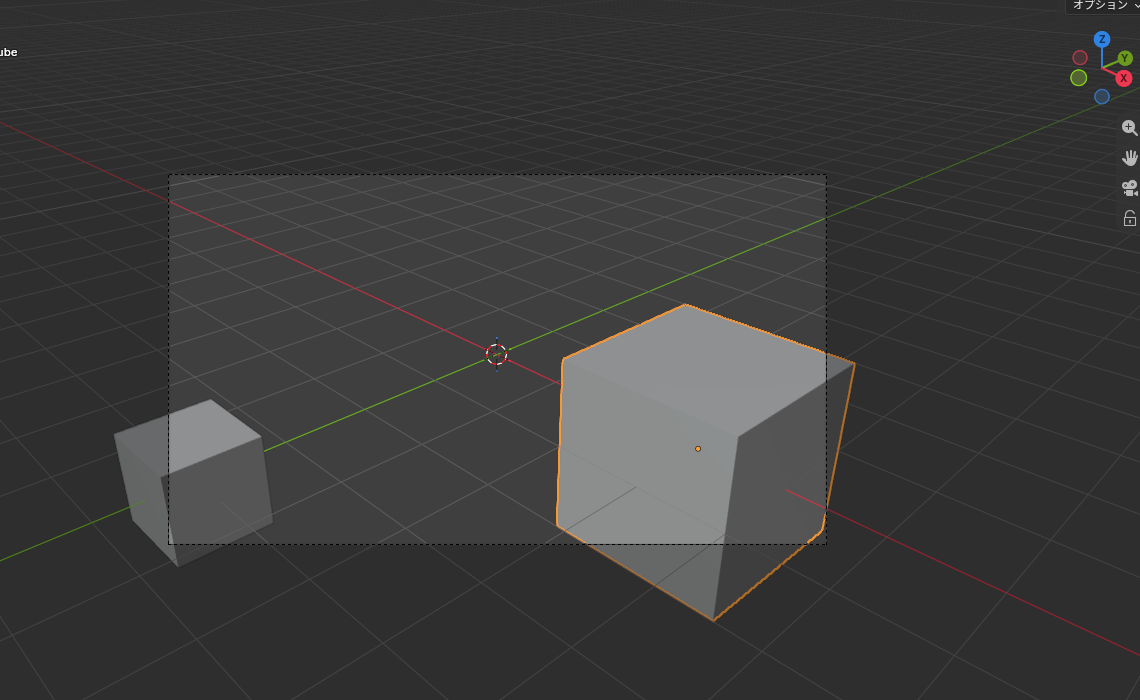Toggle the open padlock view lock icon

point(1129,218)
